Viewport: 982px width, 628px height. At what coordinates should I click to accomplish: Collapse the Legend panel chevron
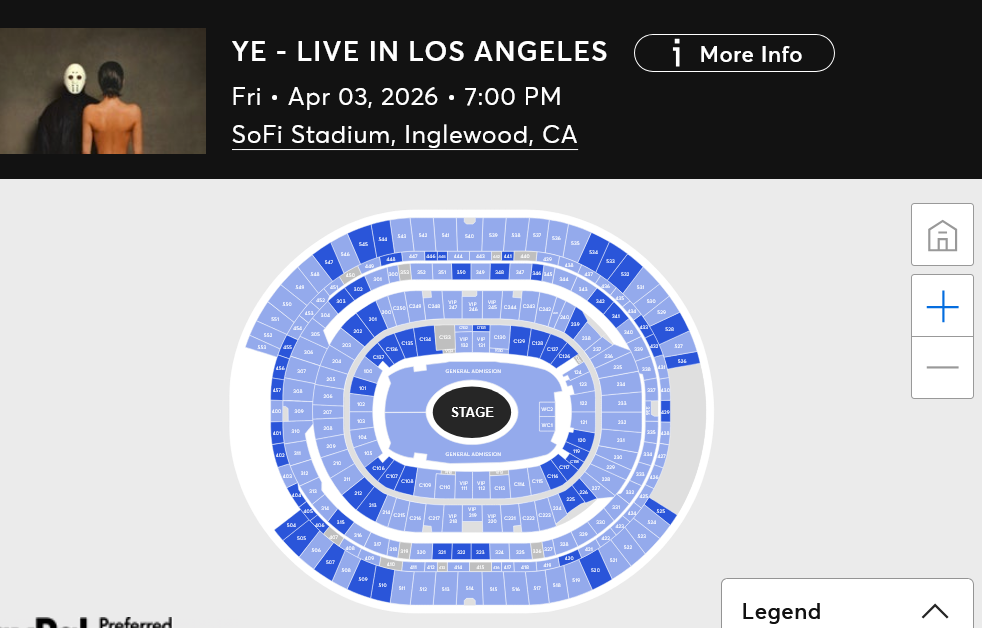pyautogui.click(x=934, y=611)
